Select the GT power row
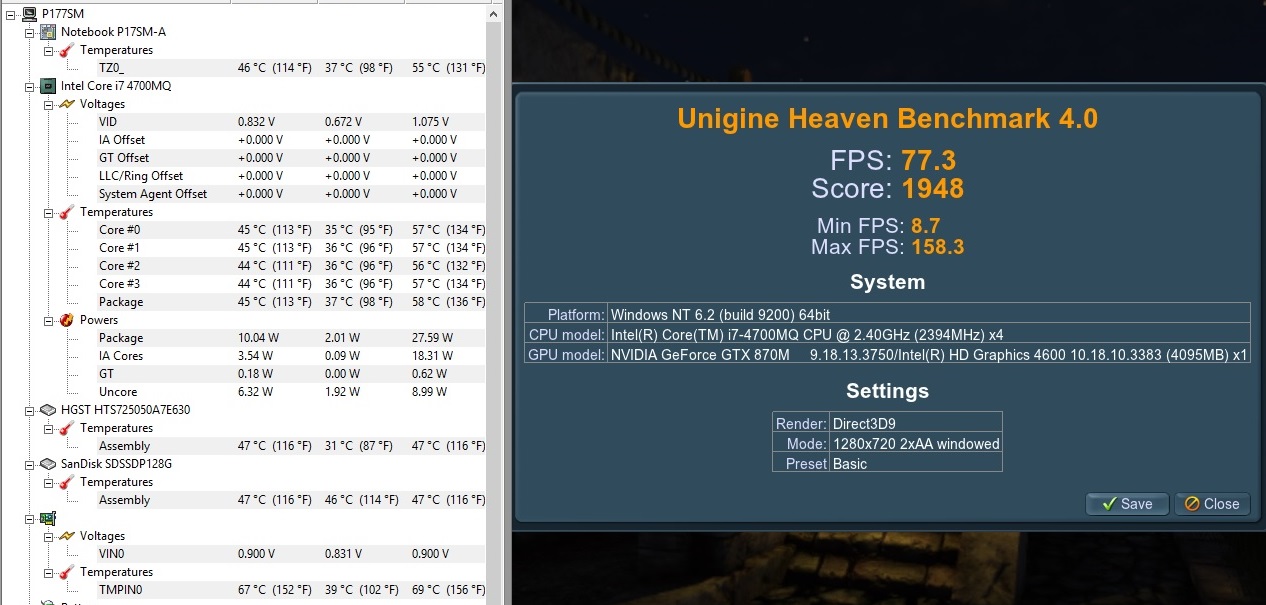 290,374
